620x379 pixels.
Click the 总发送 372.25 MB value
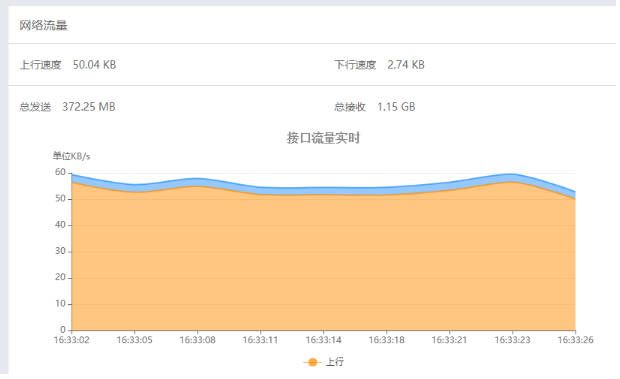click(89, 107)
